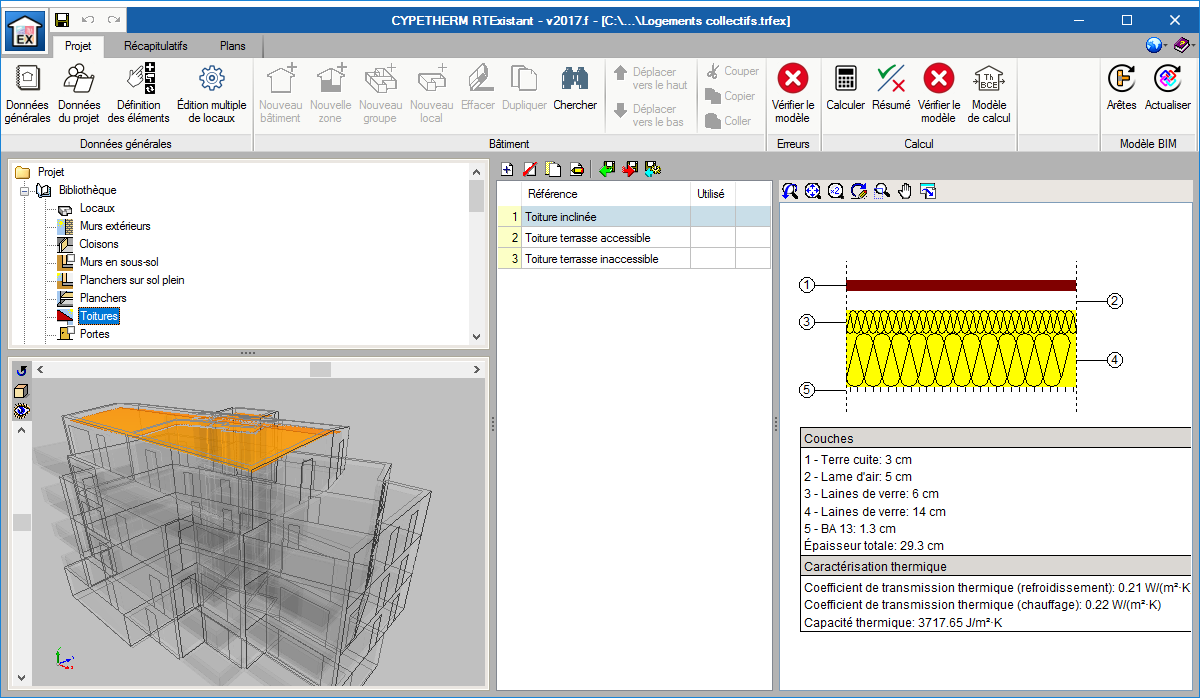Select Toitures in the tree

coord(99,316)
